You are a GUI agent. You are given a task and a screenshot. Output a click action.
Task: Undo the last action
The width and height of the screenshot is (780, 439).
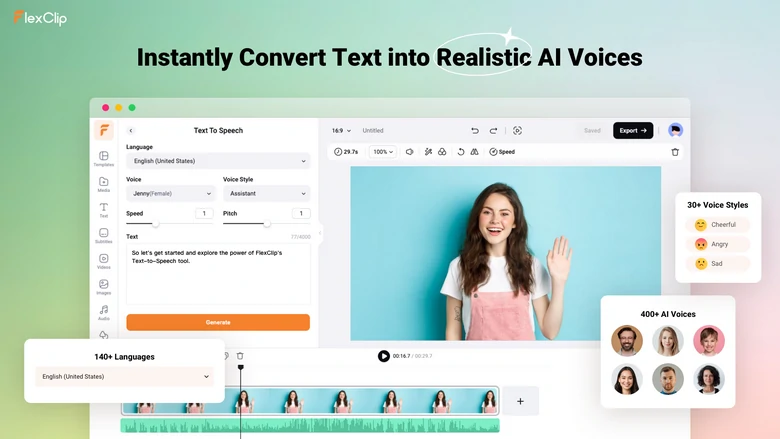(x=475, y=131)
